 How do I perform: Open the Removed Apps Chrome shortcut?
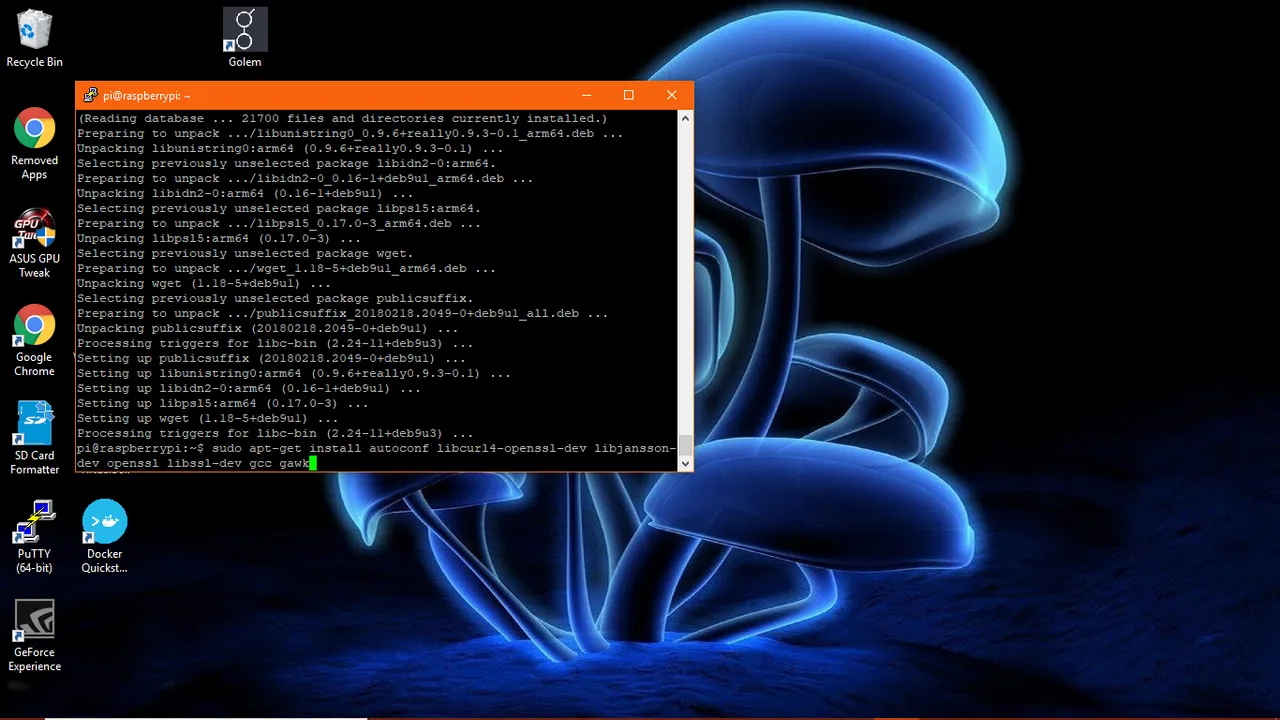click(34, 144)
